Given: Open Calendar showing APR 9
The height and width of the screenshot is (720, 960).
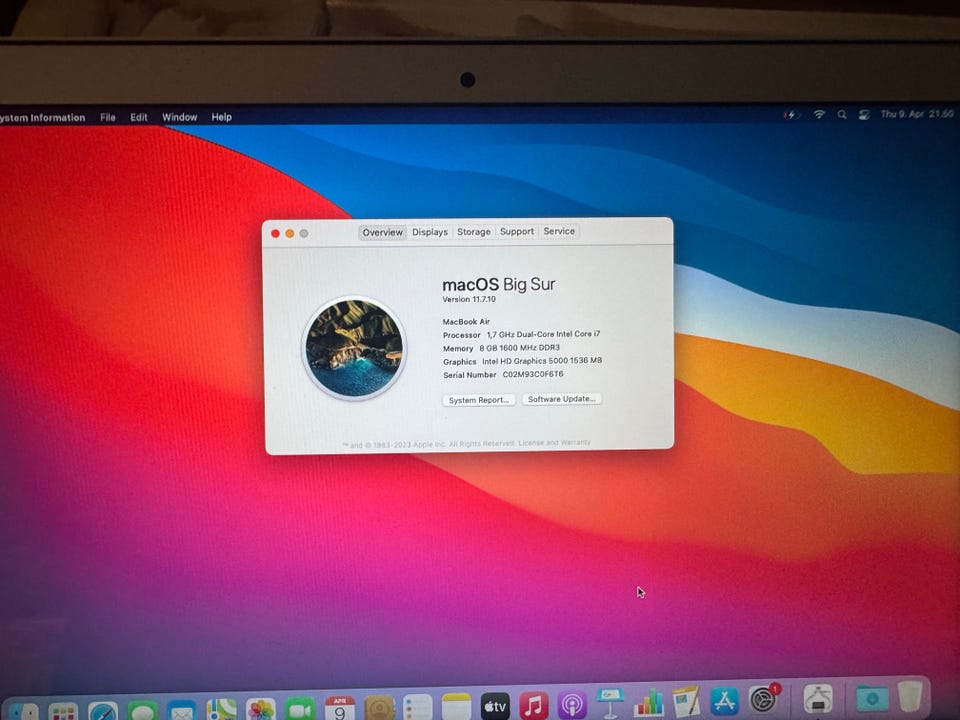Looking at the screenshot, I should [x=340, y=708].
